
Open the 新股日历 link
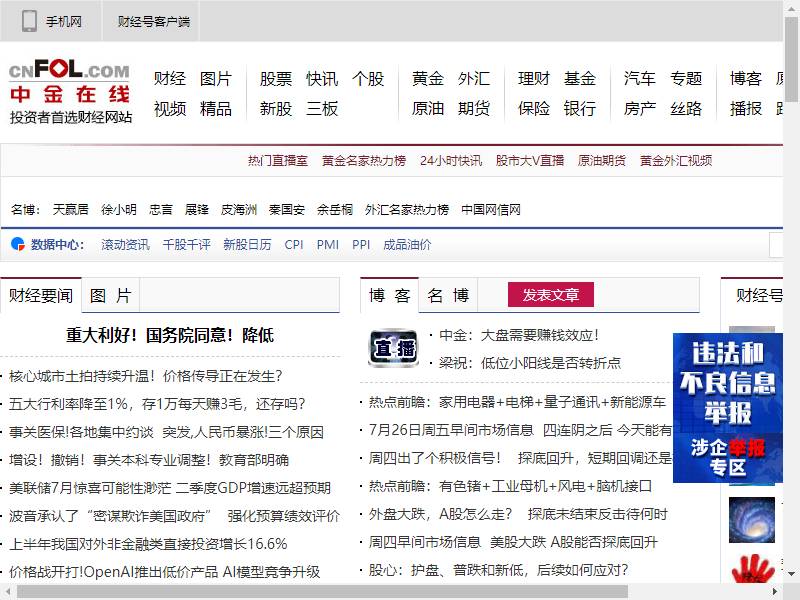247,245
